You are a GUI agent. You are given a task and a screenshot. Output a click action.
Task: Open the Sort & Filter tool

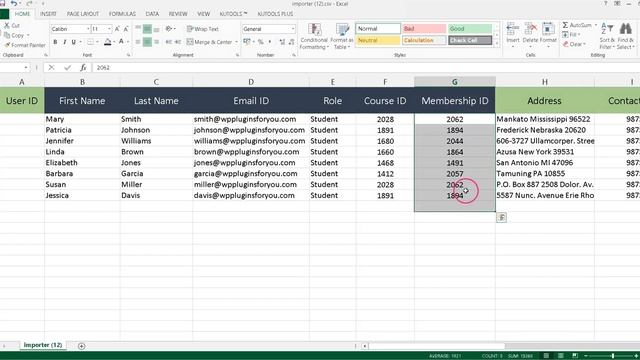(607, 36)
